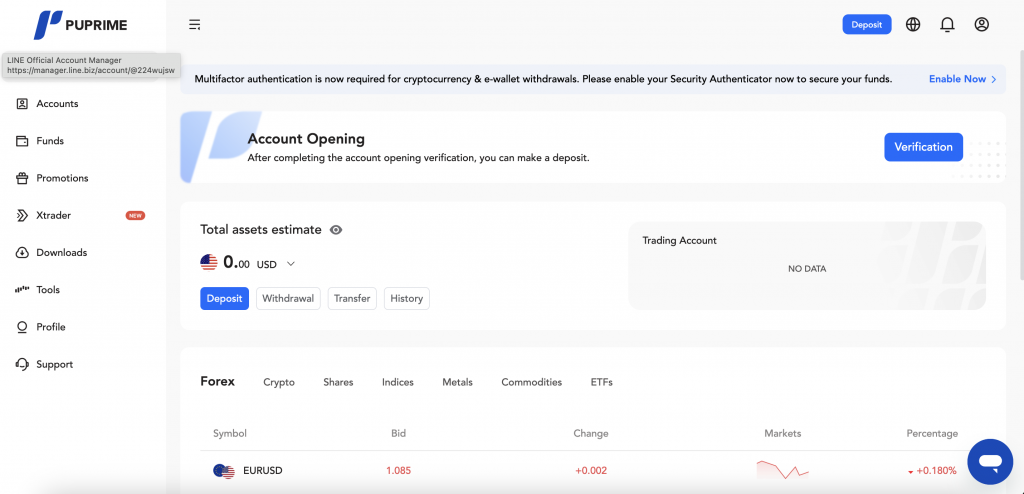The image size is (1024, 494).
Task: Select the EURUSD symbol row
Action: click(x=262, y=470)
